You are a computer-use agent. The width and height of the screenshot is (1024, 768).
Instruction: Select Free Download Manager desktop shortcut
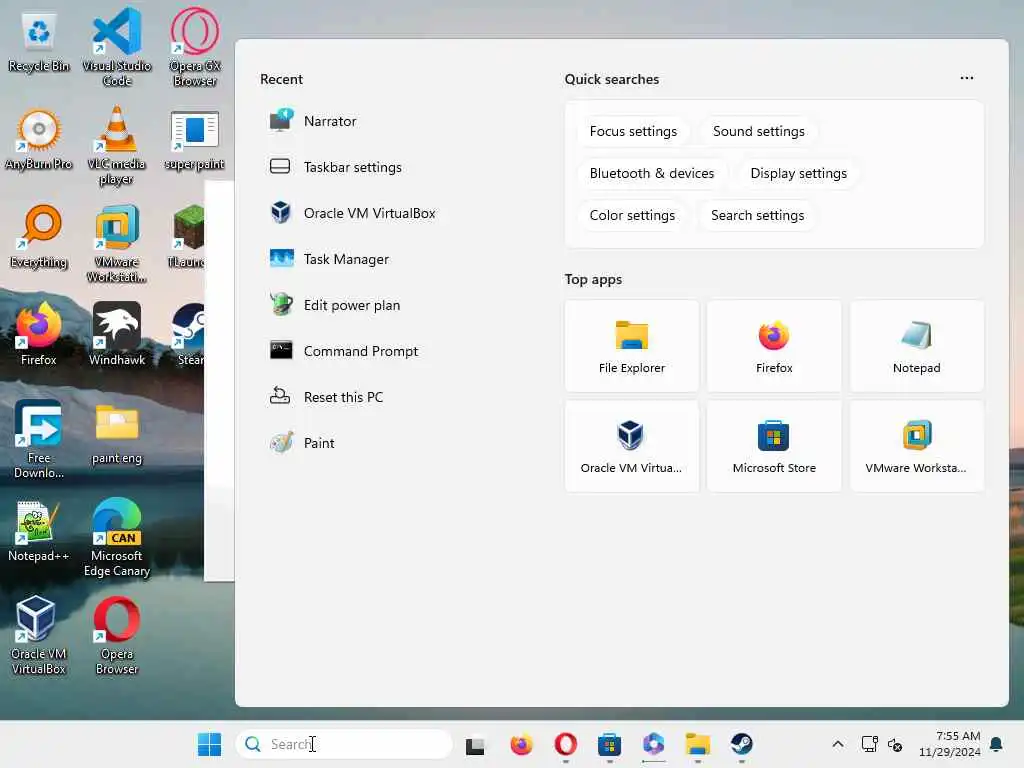(x=39, y=440)
